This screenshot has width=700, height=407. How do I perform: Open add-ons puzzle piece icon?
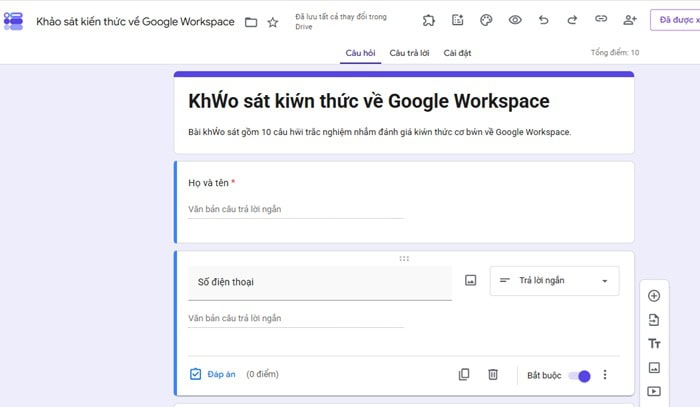coord(429,20)
